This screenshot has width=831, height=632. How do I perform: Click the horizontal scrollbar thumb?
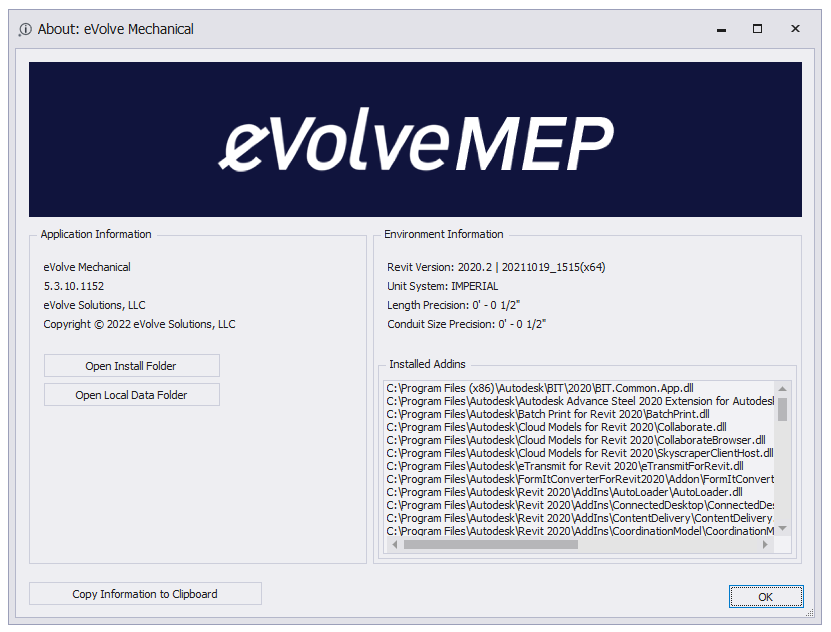point(491,545)
